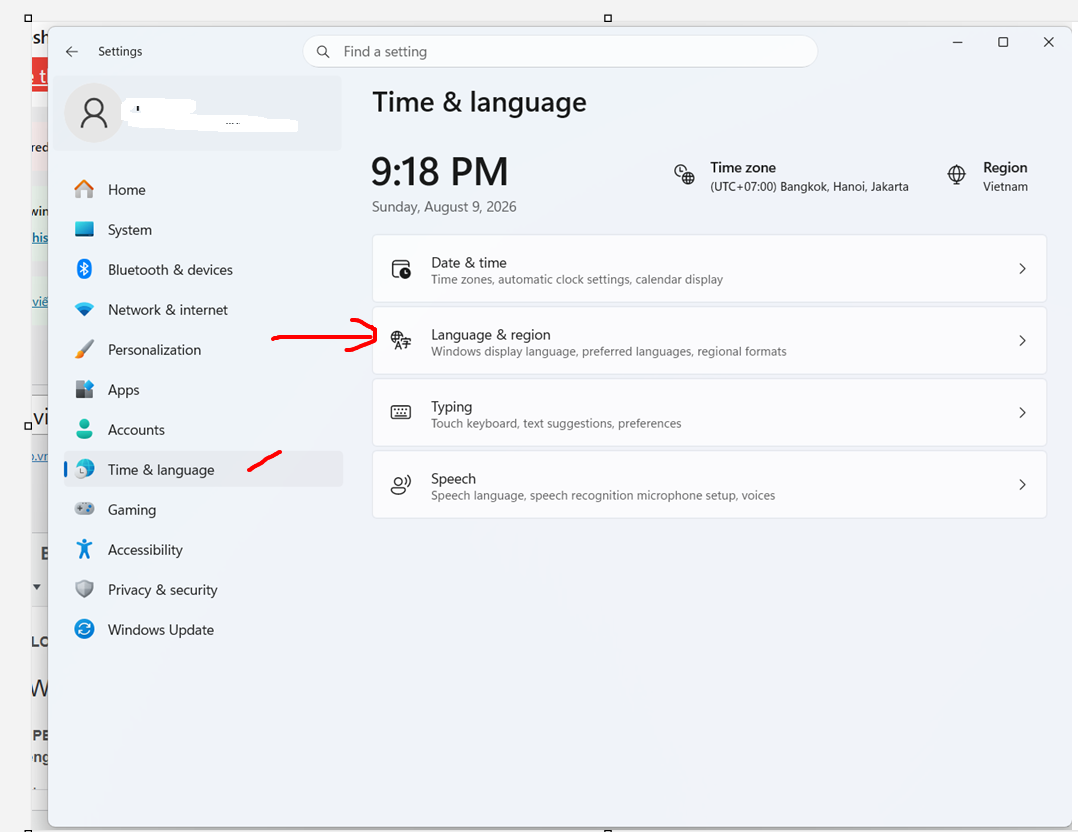Open Speech settings card

click(x=710, y=485)
